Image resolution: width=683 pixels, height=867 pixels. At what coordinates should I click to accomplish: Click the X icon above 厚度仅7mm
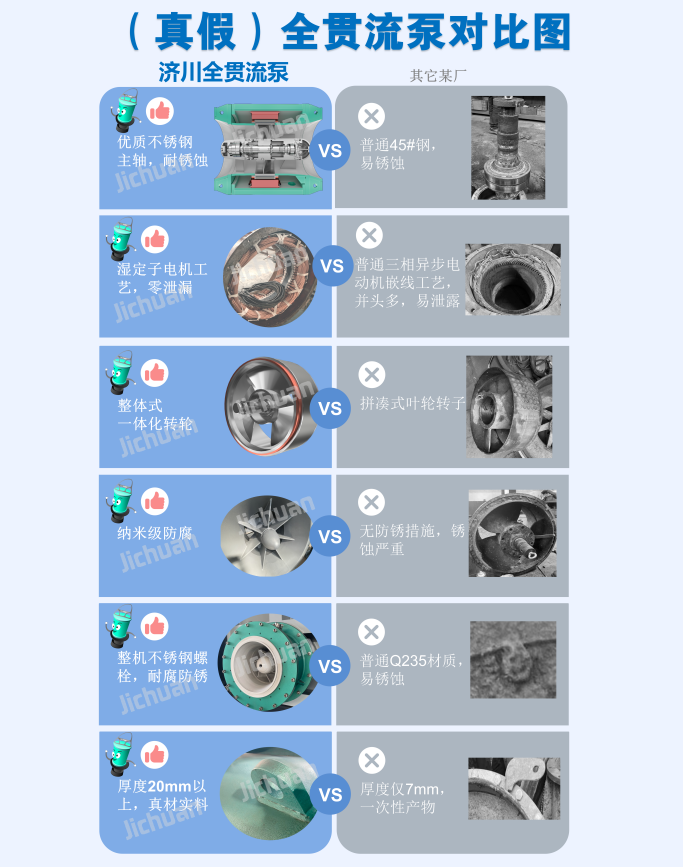(372, 760)
